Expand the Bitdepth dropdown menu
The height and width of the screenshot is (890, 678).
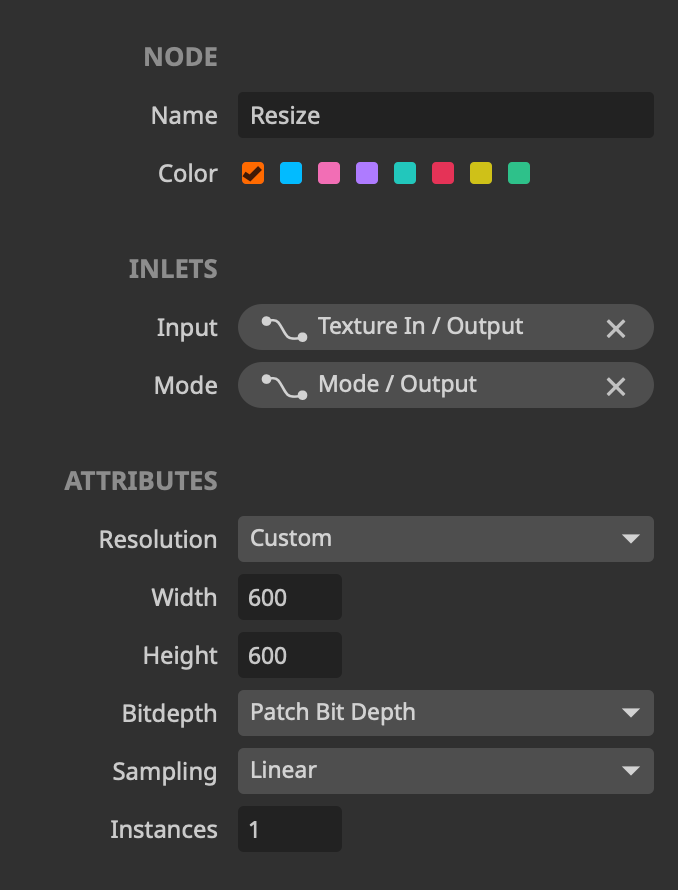point(445,713)
